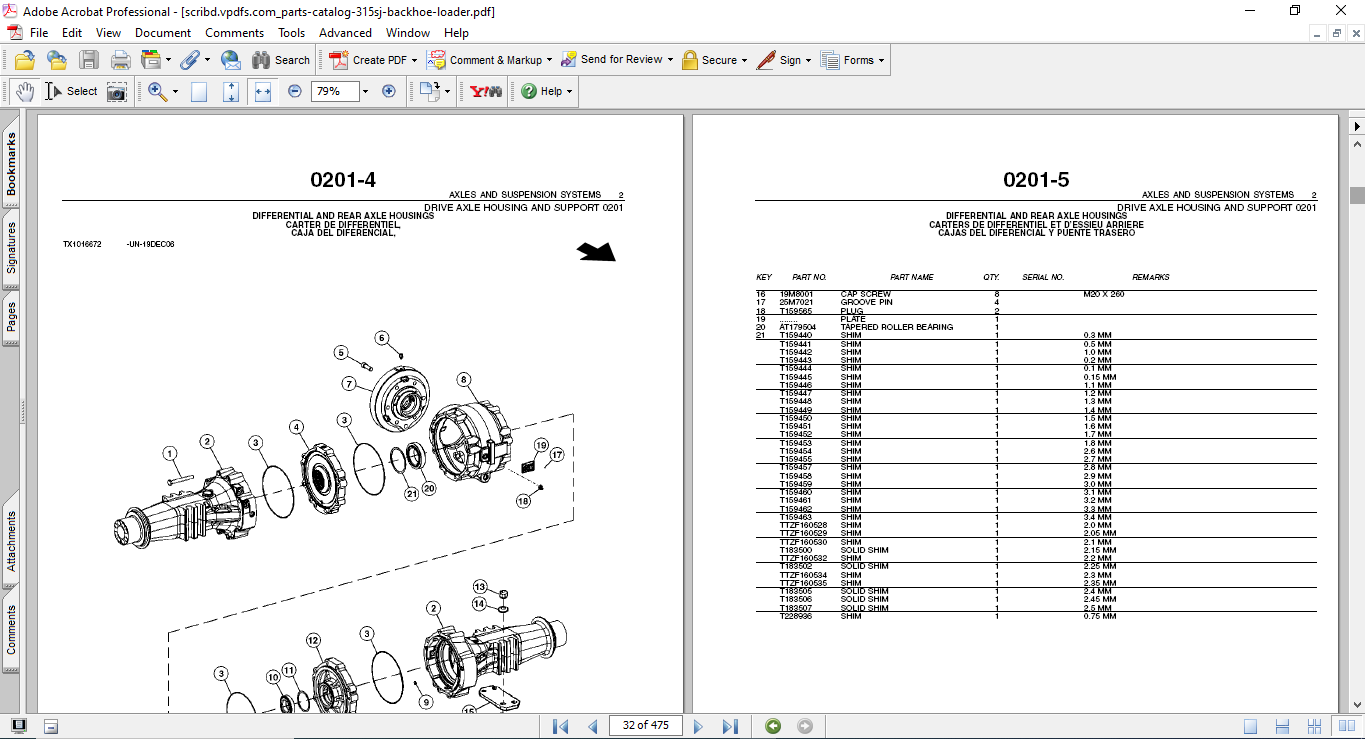The height and width of the screenshot is (739, 1365).
Task: Select the Hand tool
Action: click(23, 90)
